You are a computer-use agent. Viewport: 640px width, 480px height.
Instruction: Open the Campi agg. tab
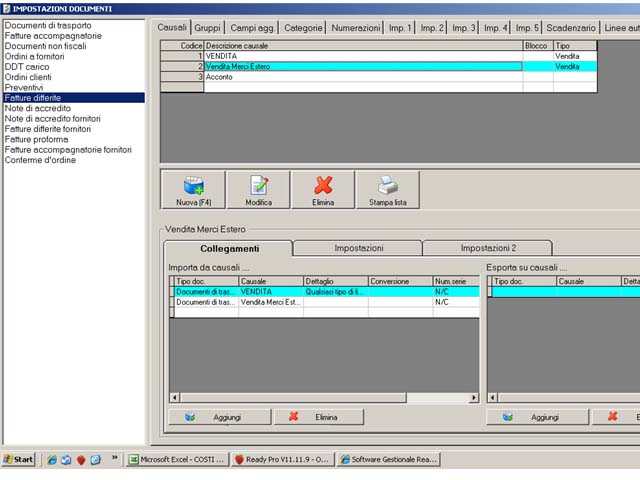[x=252, y=28]
